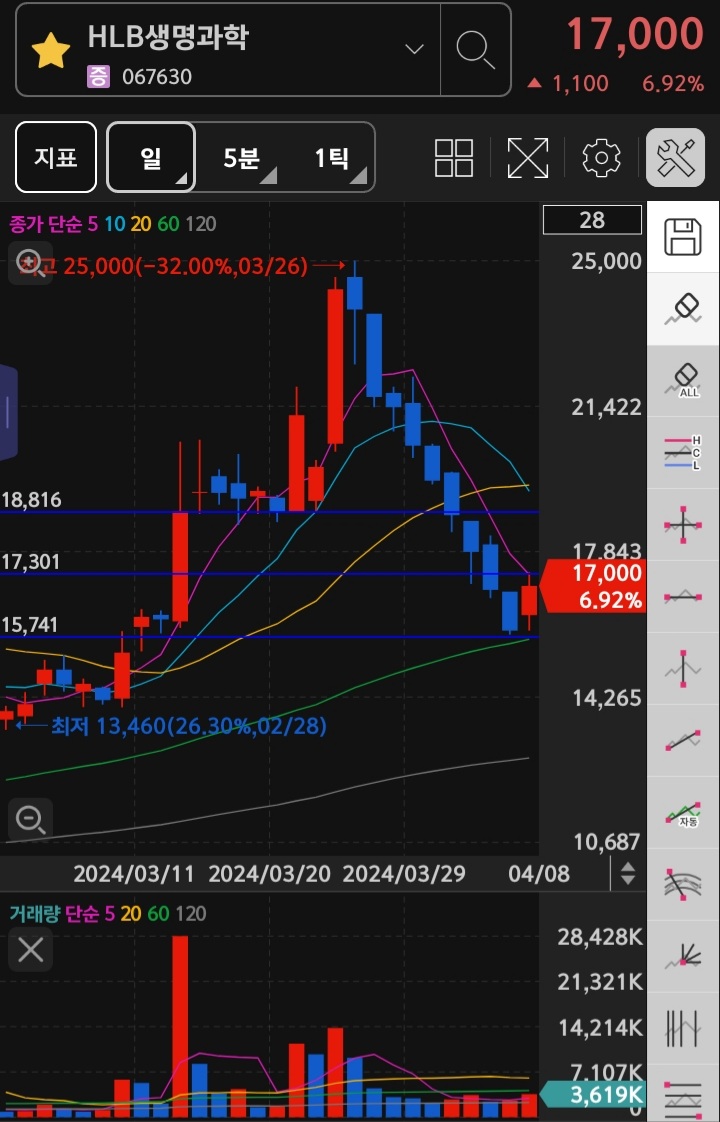Image resolution: width=720 pixels, height=1122 pixels.
Task: Adjust the candle count box showing 28
Action: [593, 220]
